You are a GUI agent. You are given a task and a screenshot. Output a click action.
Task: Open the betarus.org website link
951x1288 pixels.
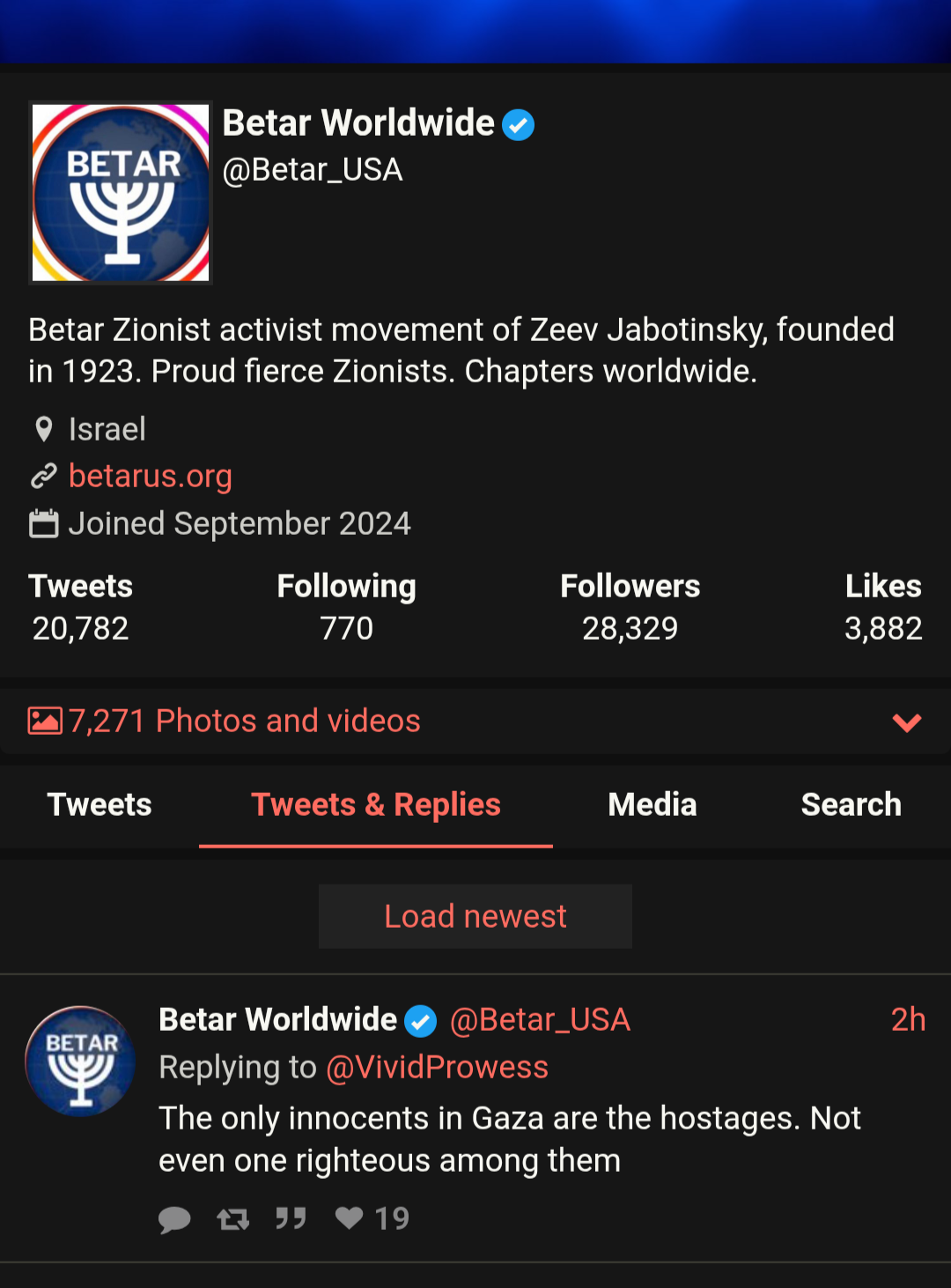[151, 476]
